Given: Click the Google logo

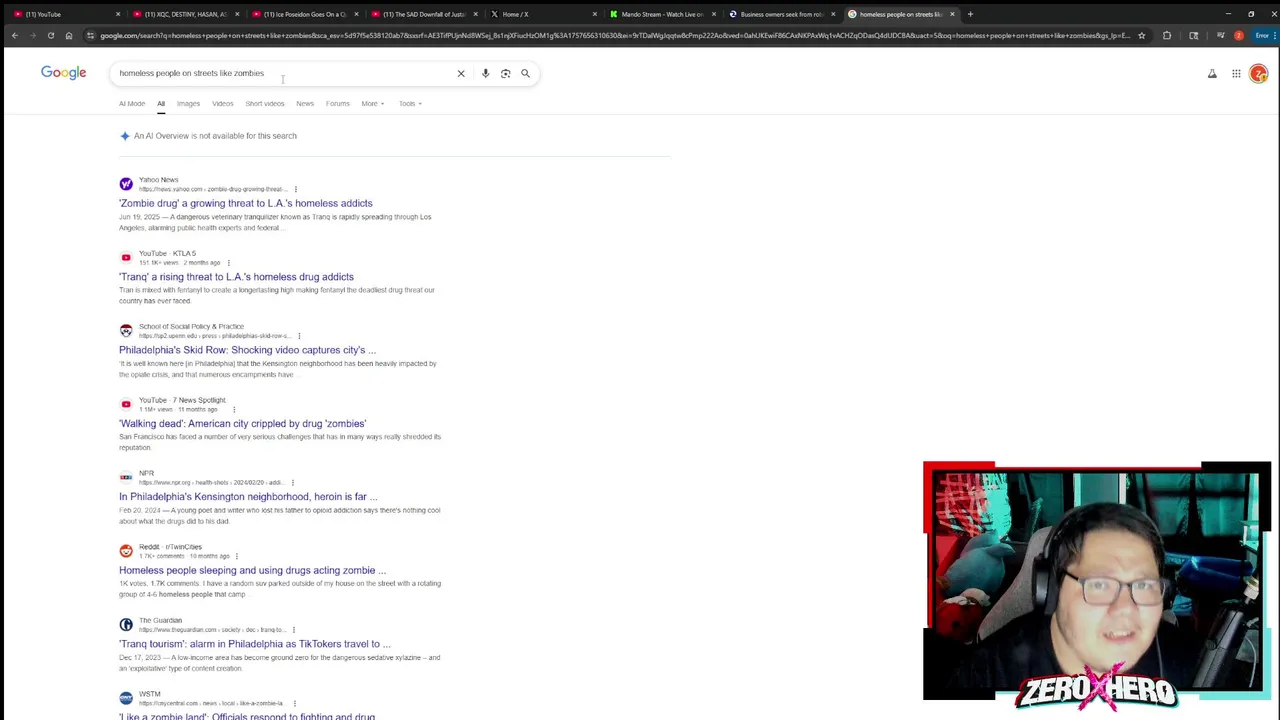Looking at the screenshot, I should [x=63, y=72].
